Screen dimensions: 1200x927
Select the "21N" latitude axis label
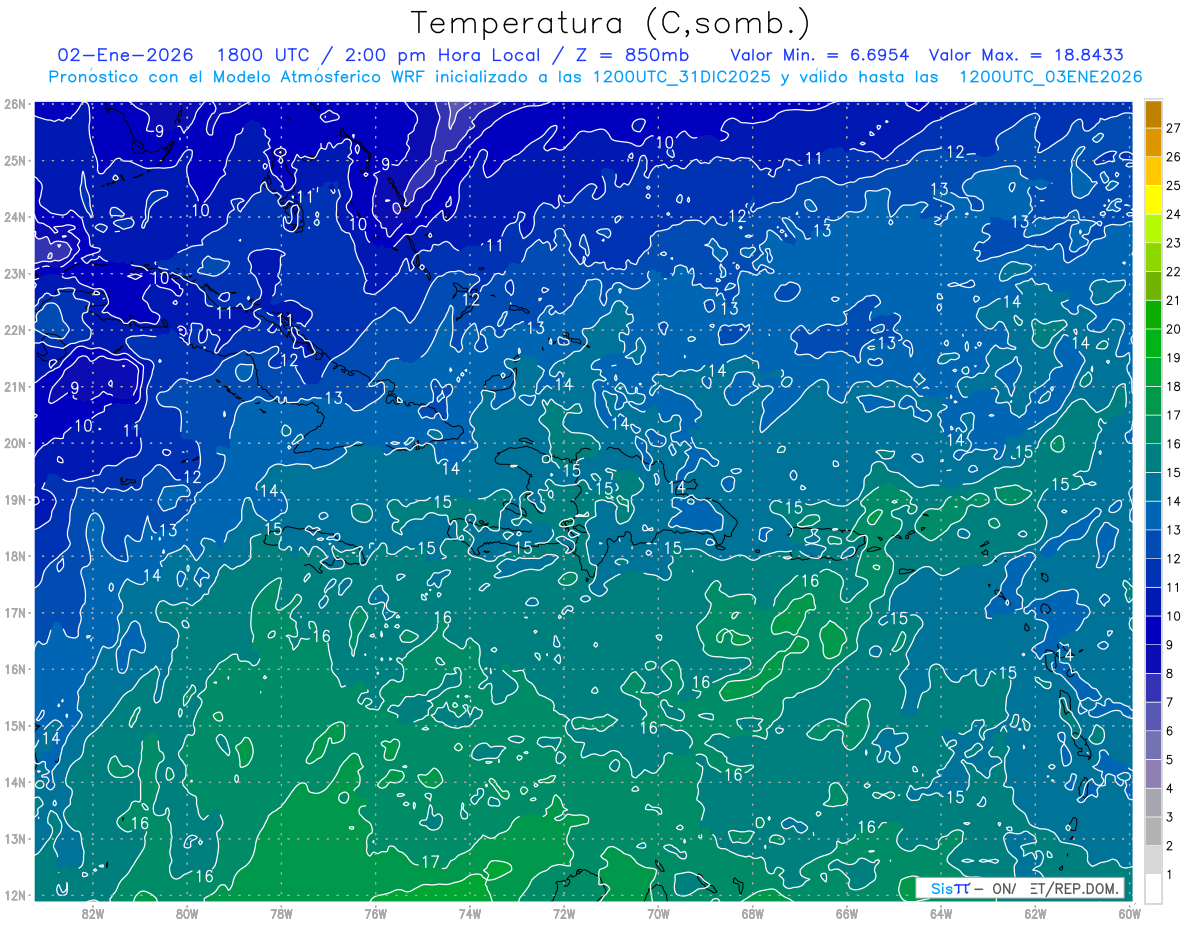tap(15, 386)
